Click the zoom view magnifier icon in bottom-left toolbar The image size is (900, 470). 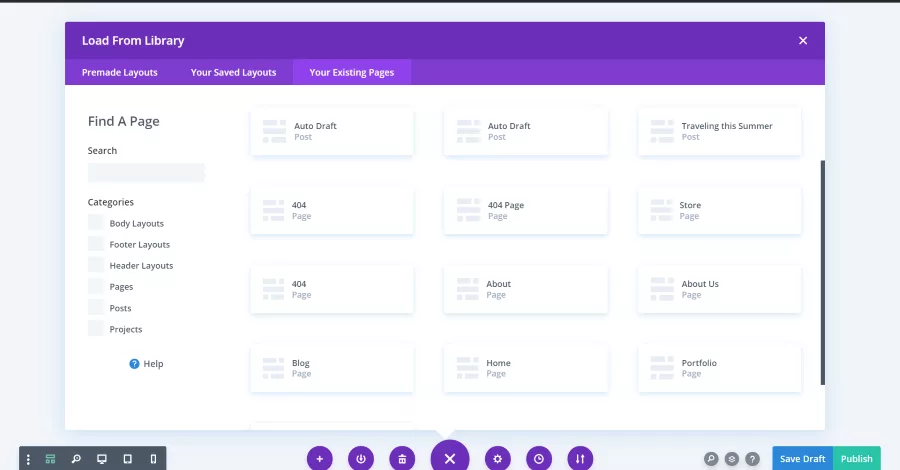pyautogui.click(x=76, y=459)
